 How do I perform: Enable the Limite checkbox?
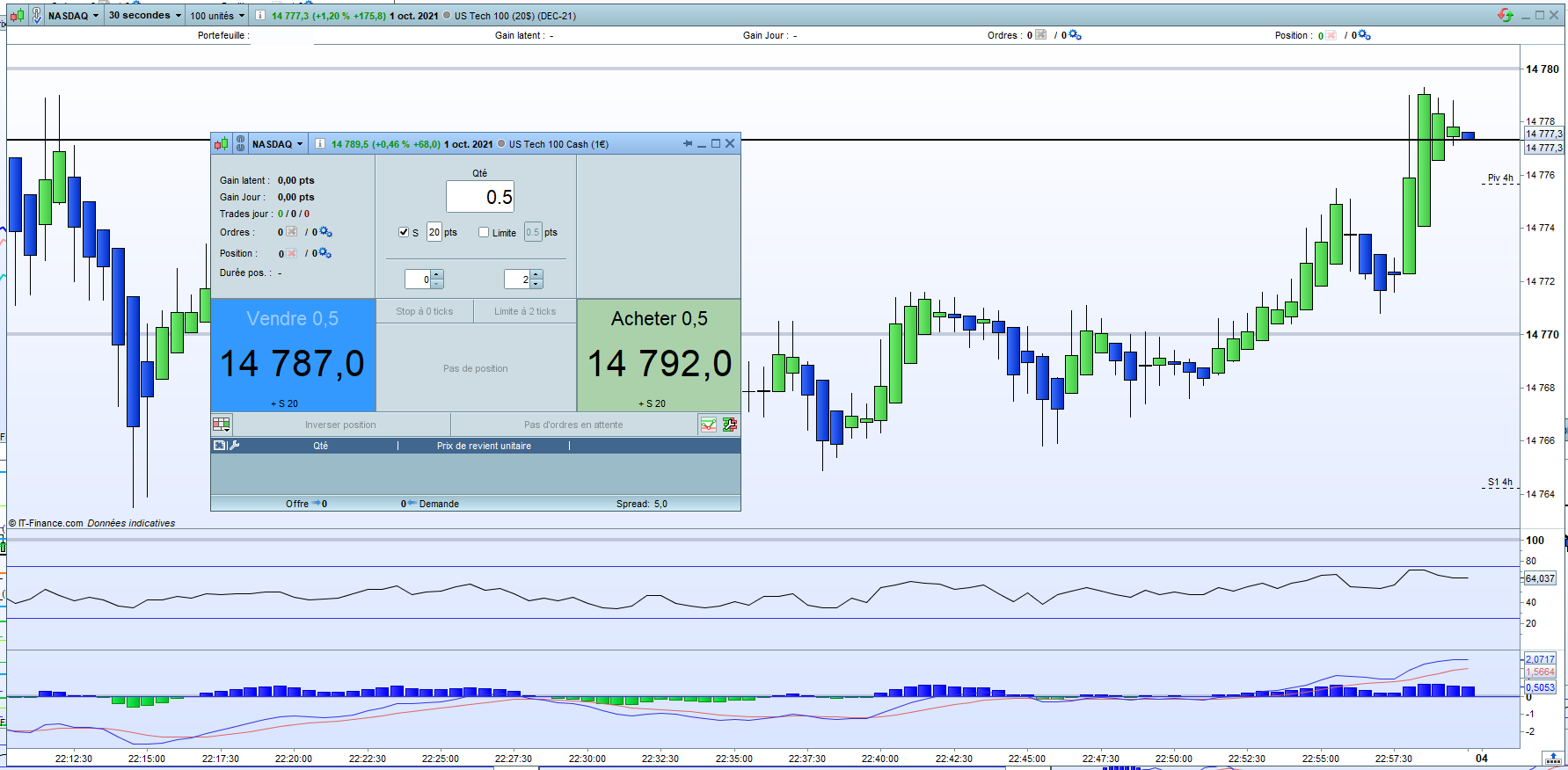484,232
